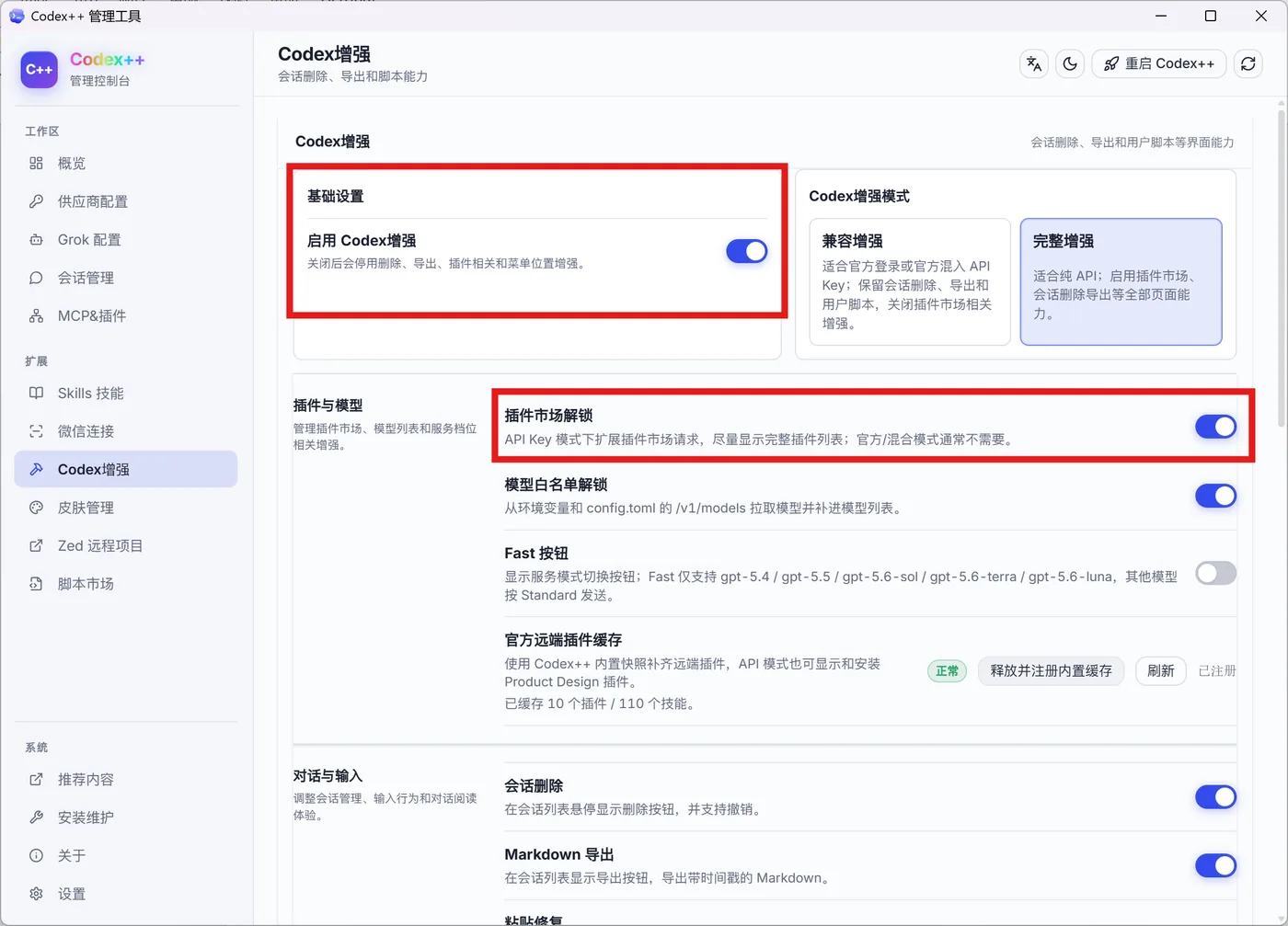Screen dimensions: 1288x926
Task: Click the 刷新 button
Action: 1161,671
